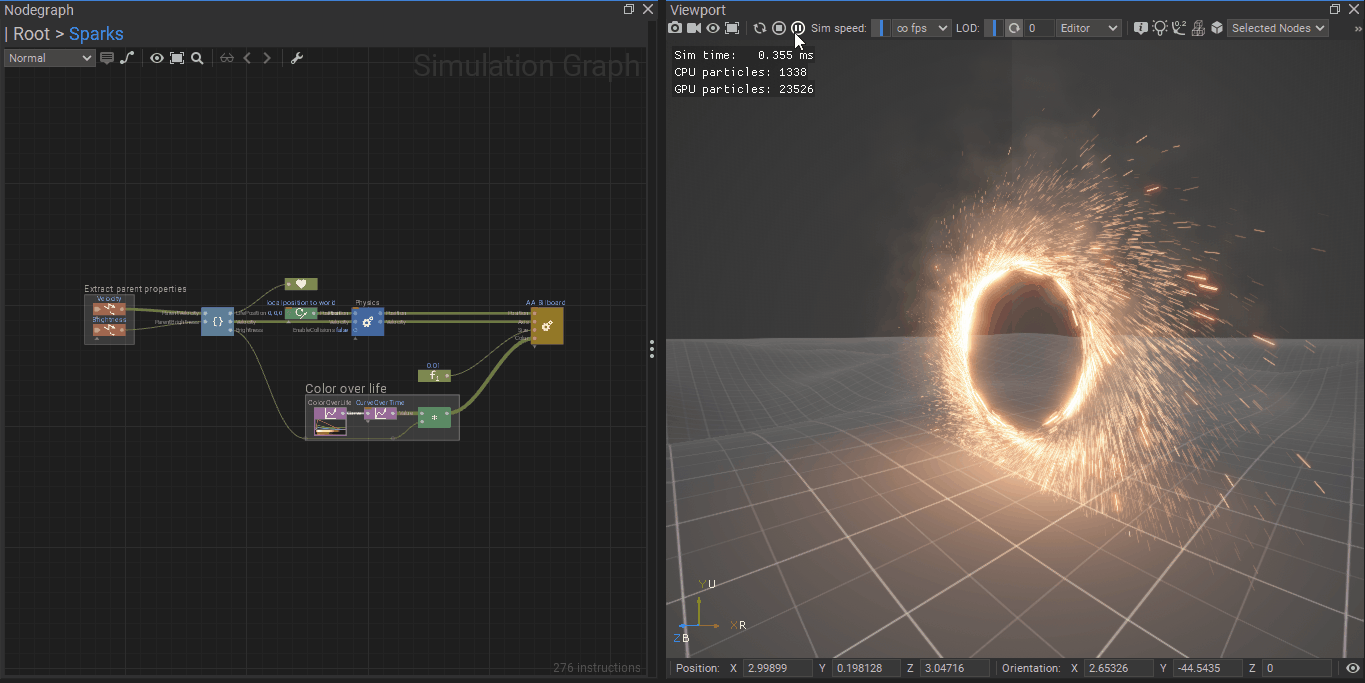The height and width of the screenshot is (683, 1365).
Task: Select the AA Billboard node
Action: pos(547,325)
